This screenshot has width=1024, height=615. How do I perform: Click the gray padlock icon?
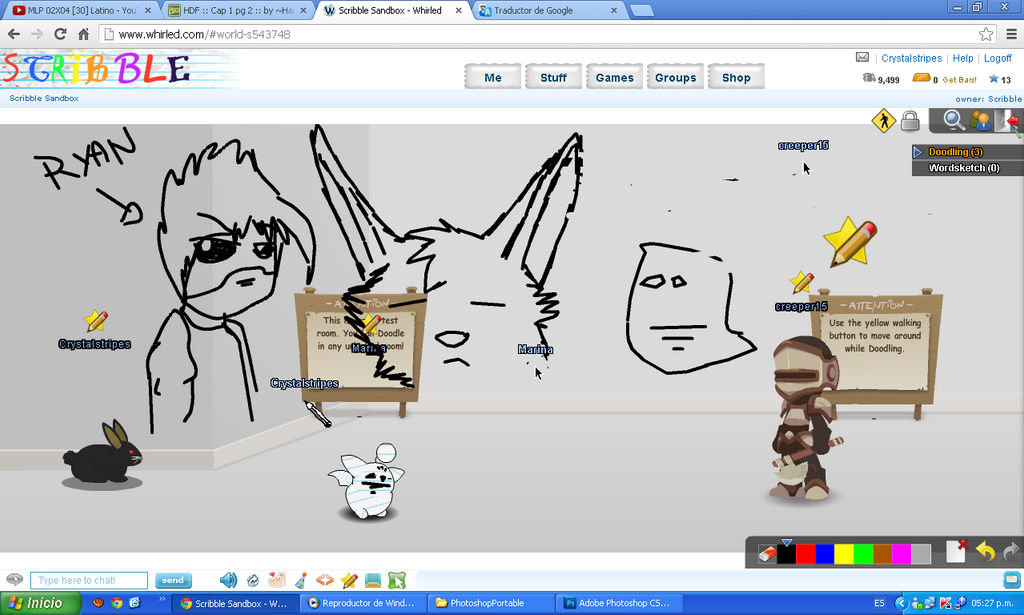pyautogui.click(x=910, y=121)
